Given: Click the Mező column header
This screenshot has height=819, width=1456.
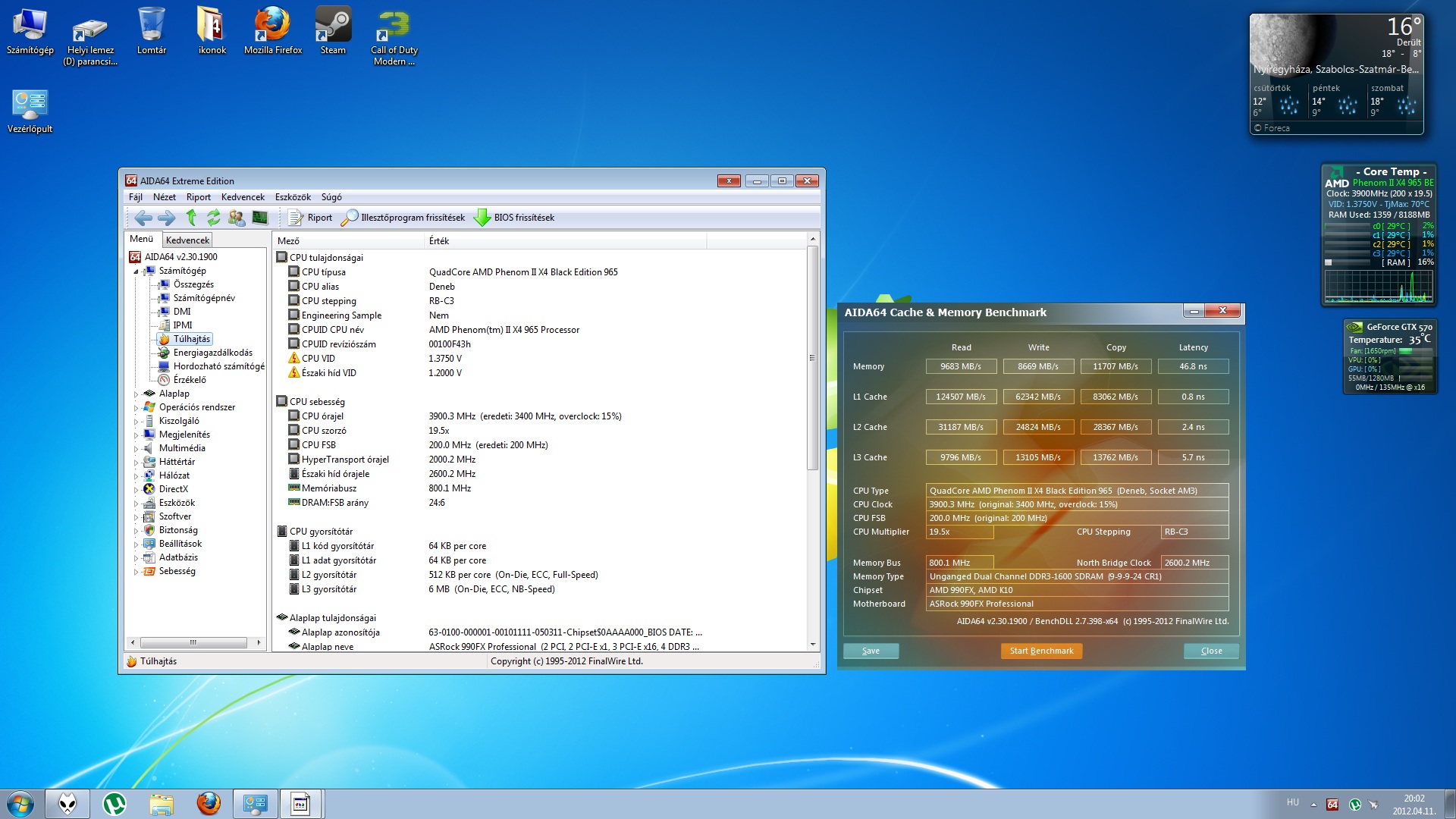Looking at the screenshot, I should pyautogui.click(x=349, y=240).
